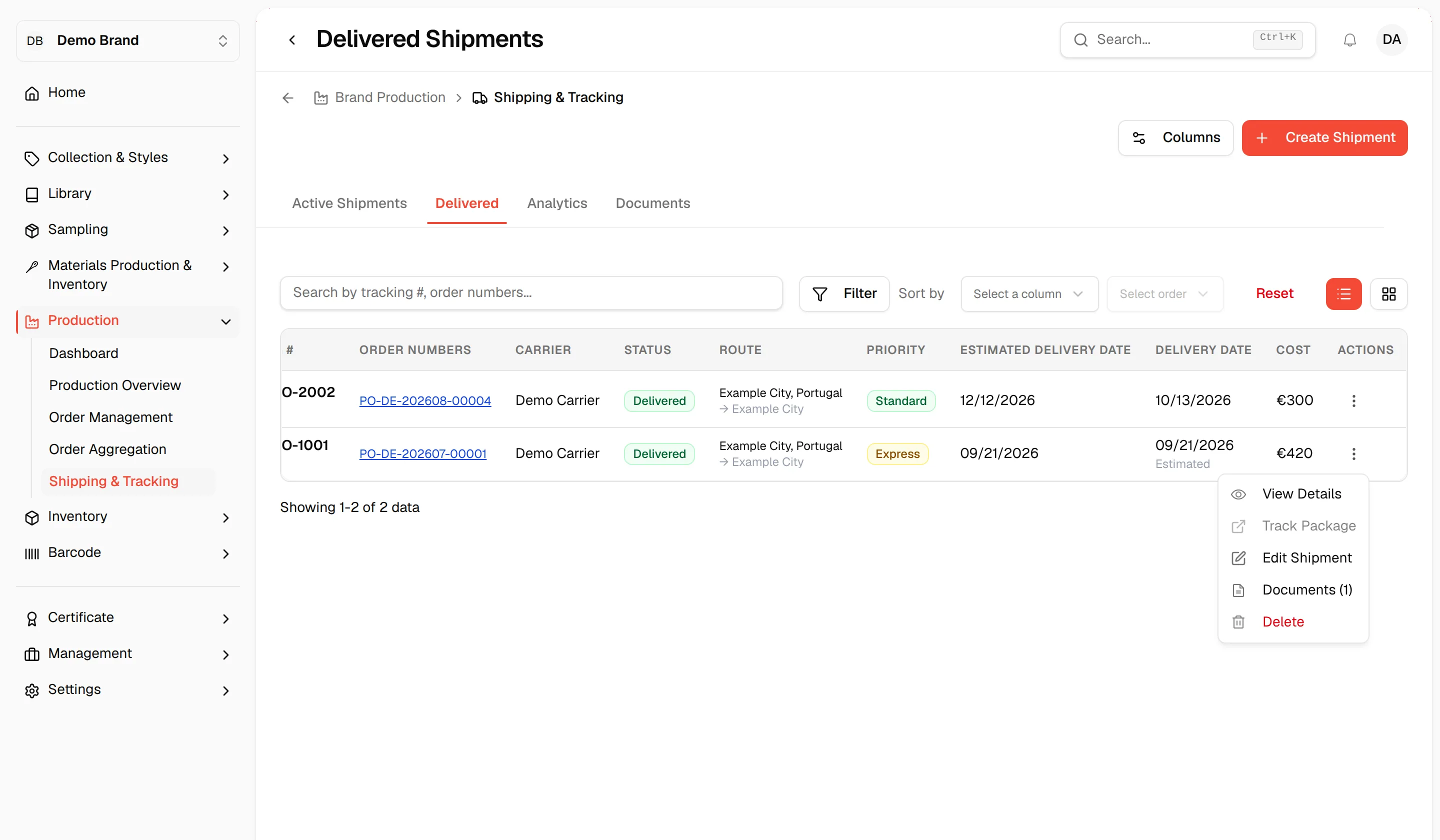
Task: Click the Reset link
Action: click(1274, 293)
